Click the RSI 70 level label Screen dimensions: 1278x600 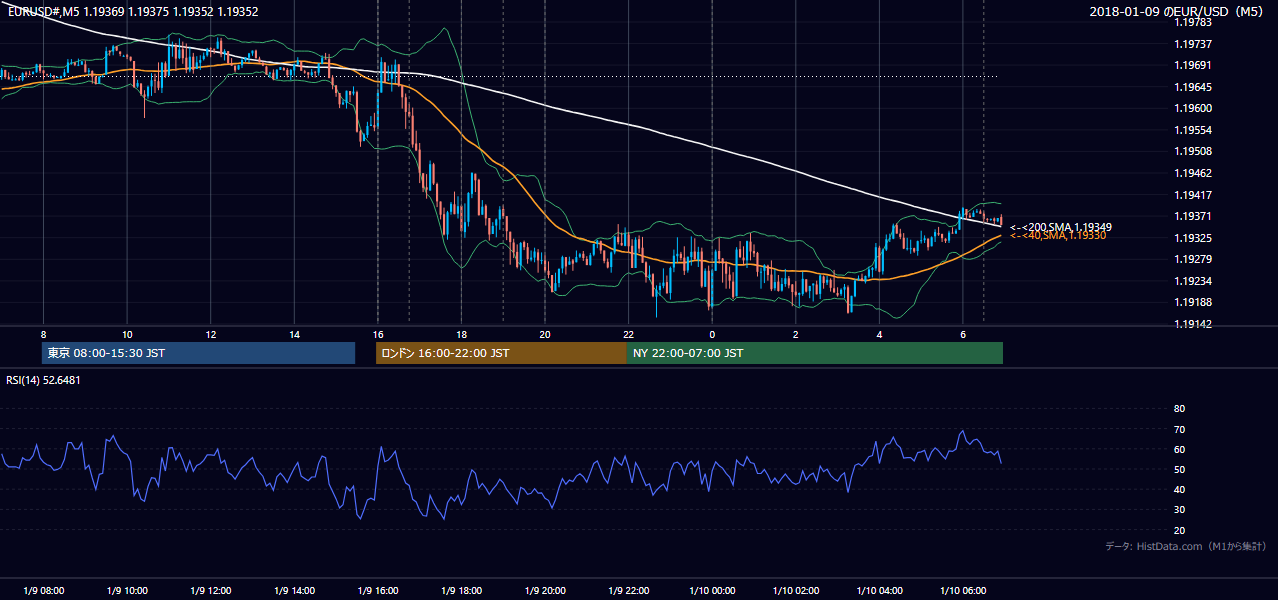(x=1179, y=429)
